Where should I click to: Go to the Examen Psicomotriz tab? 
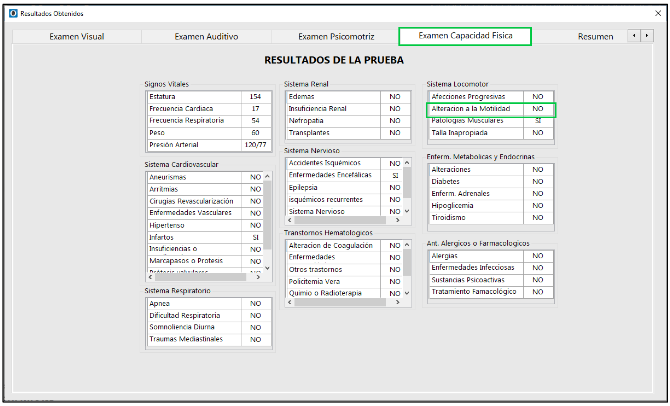point(336,36)
